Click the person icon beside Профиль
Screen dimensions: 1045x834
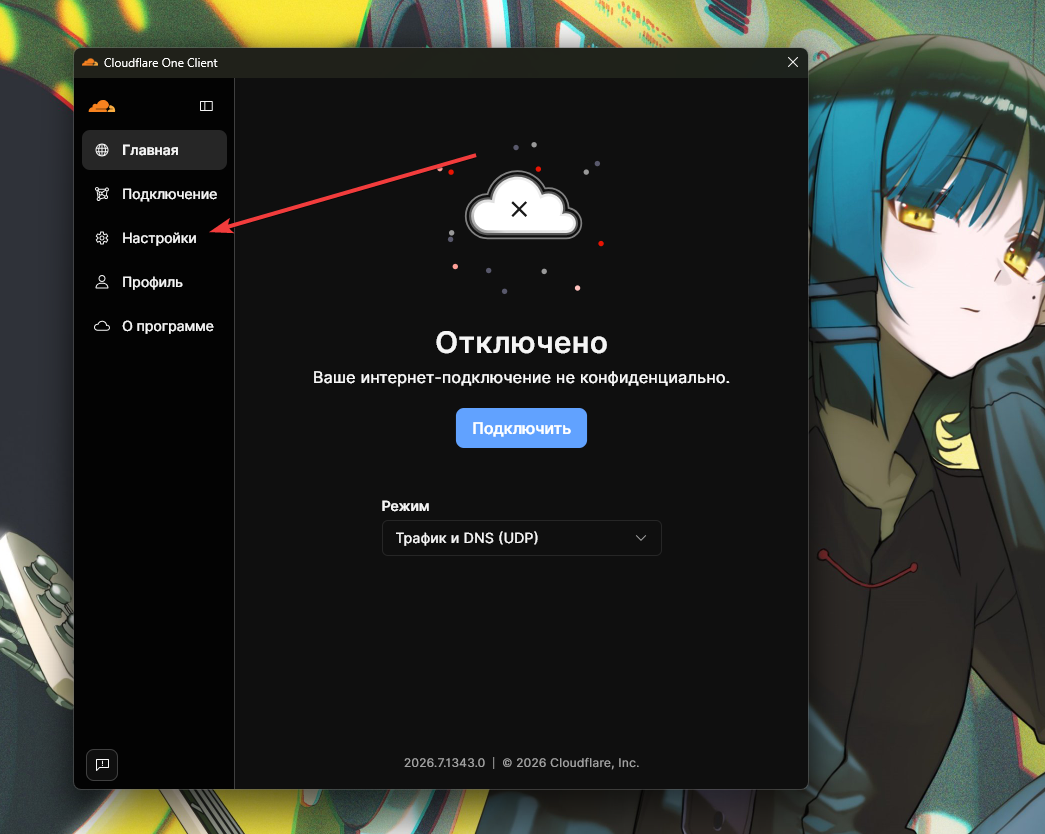click(x=102, y=282)
